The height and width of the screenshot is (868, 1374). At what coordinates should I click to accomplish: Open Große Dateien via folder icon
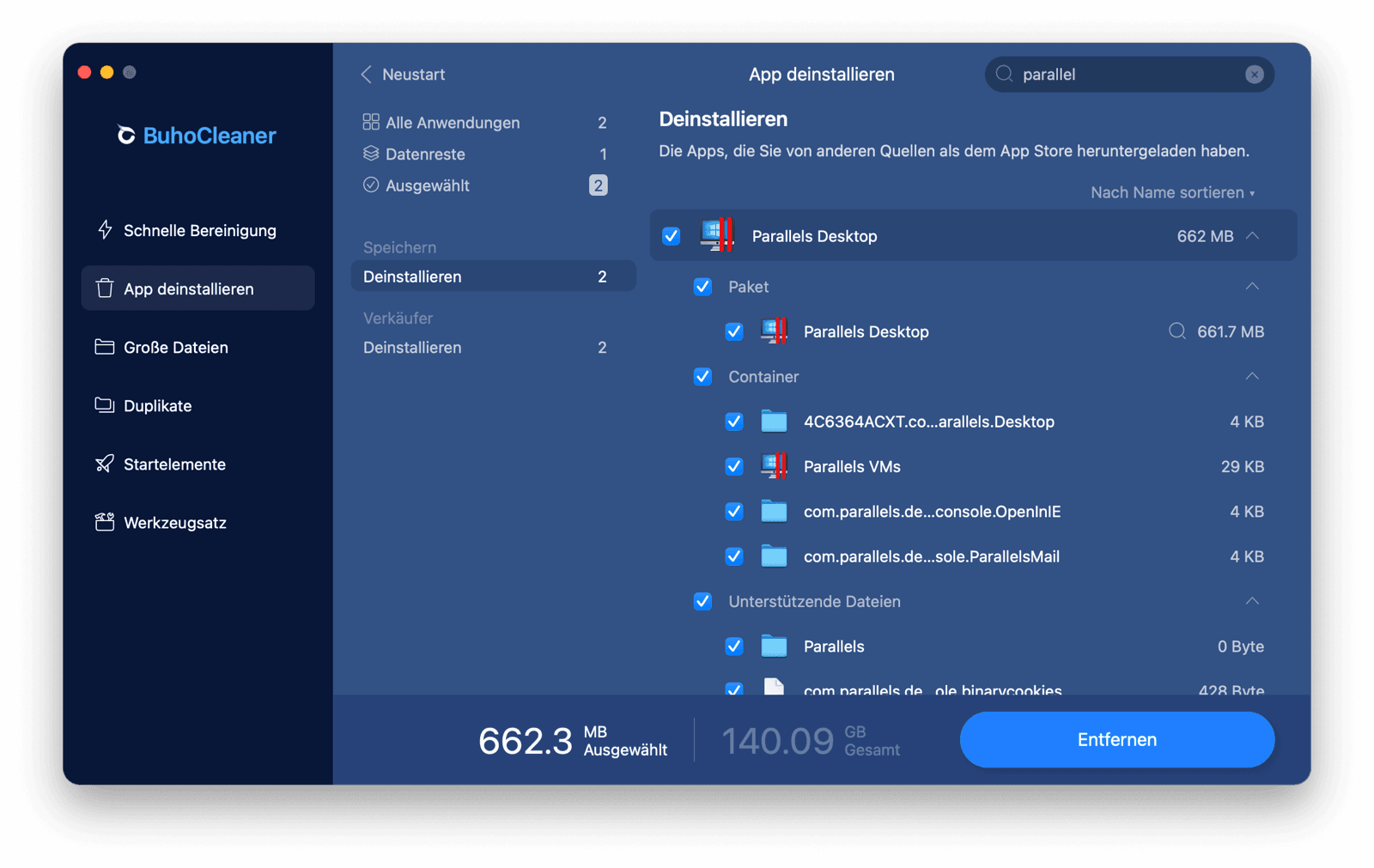[103, 347]
